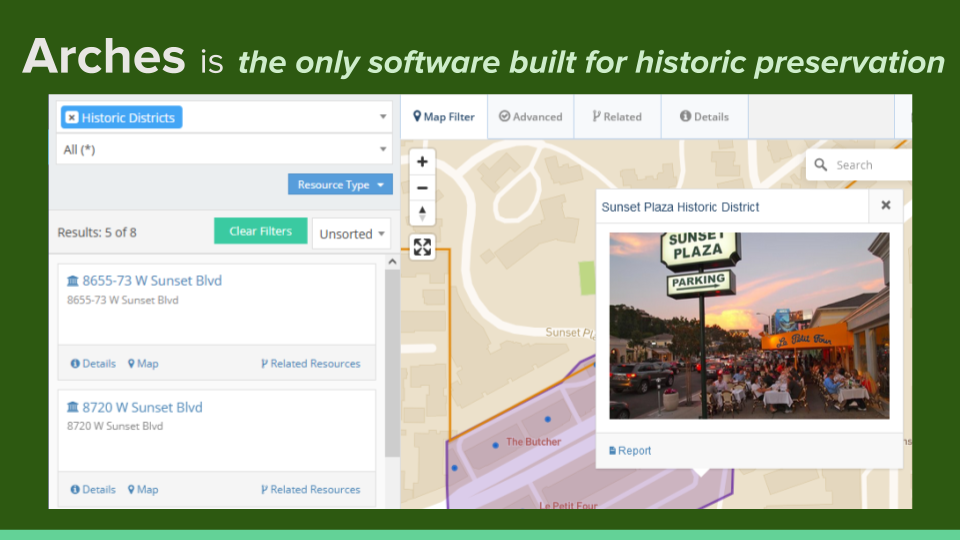Toggle fullscreen map view
960x540 pixels.
pos(422,247)
